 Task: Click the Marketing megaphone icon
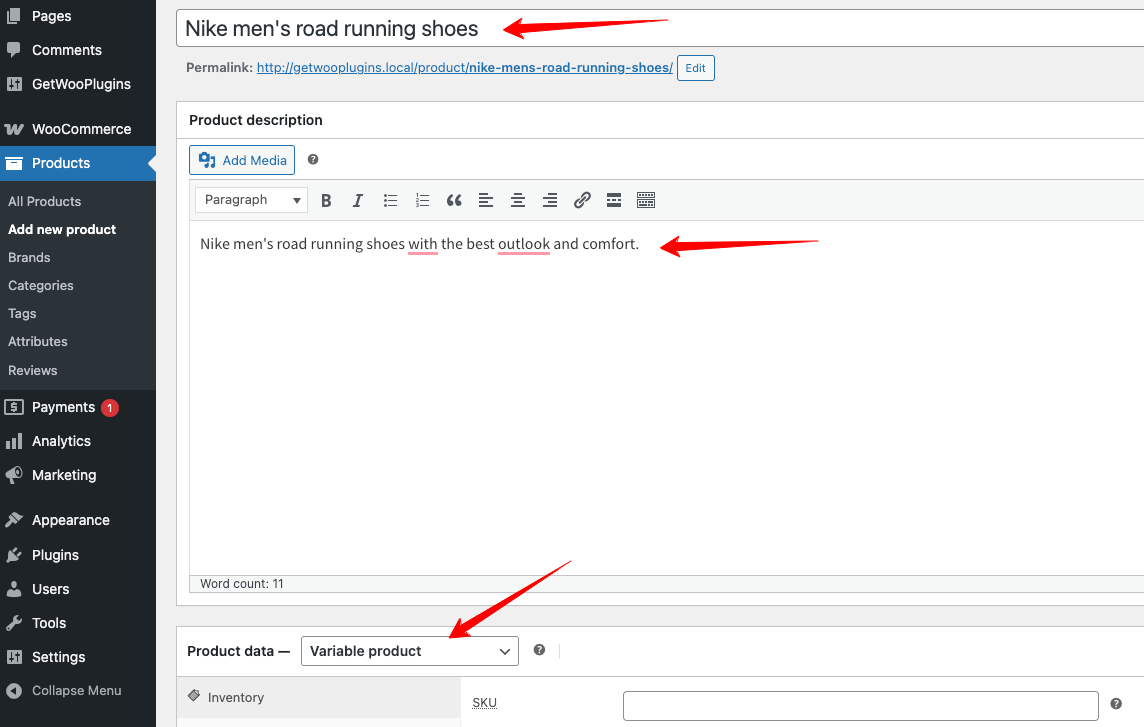pyautogui.click(x=14, y=475)
